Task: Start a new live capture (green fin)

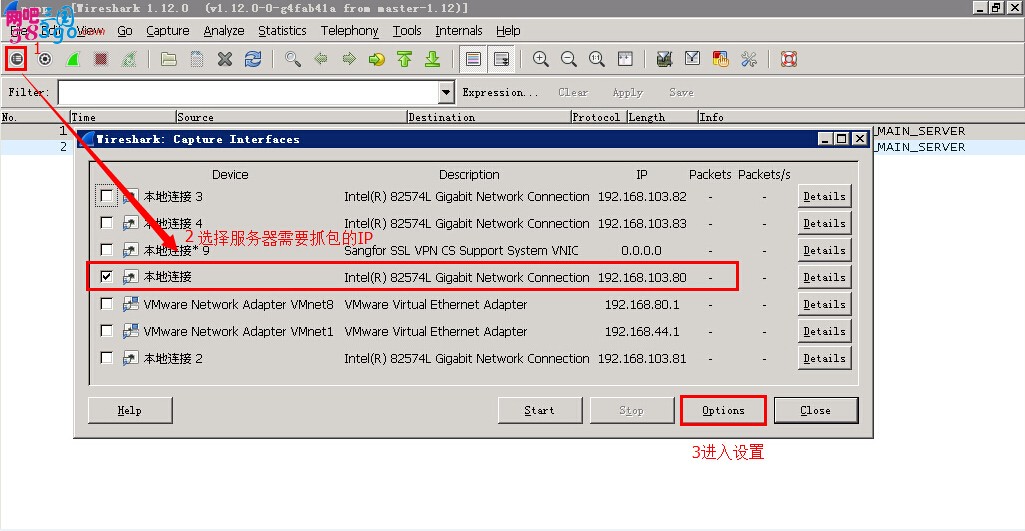Action: [x=73, y=60]
